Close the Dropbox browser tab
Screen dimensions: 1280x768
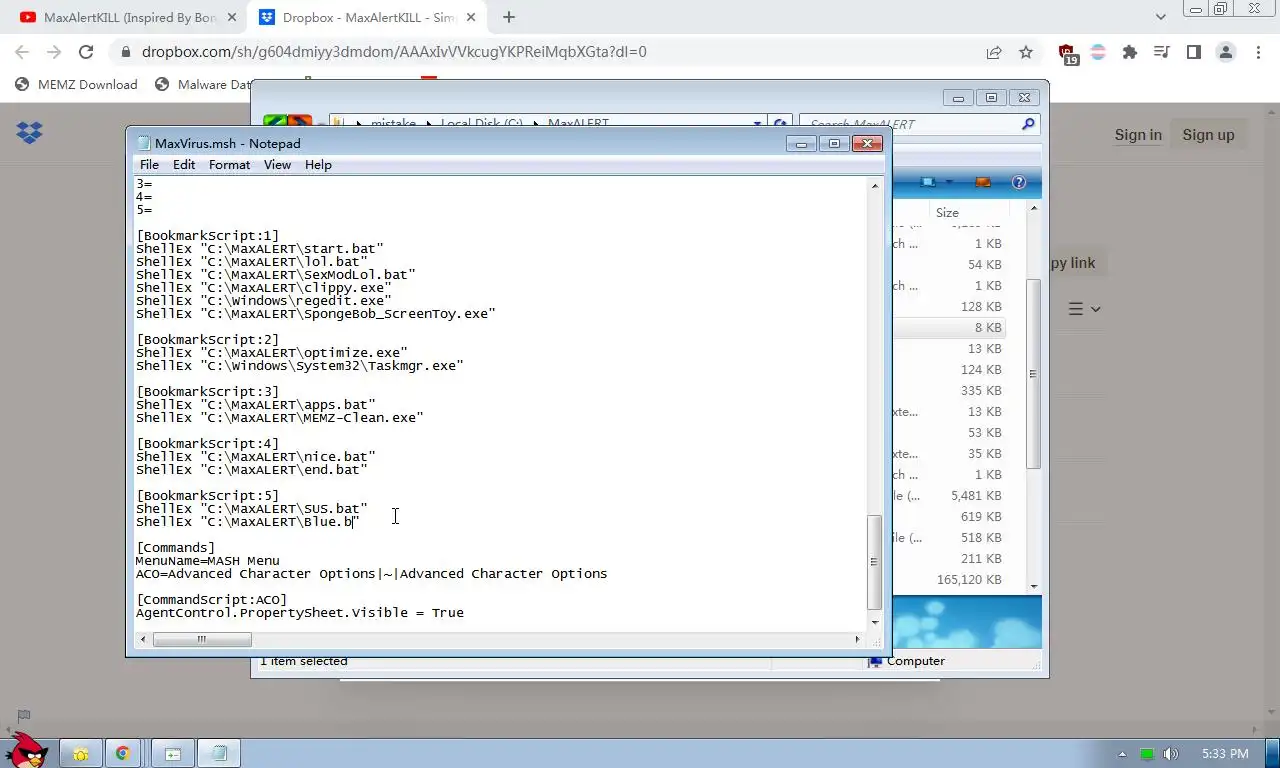click(471, 17)
